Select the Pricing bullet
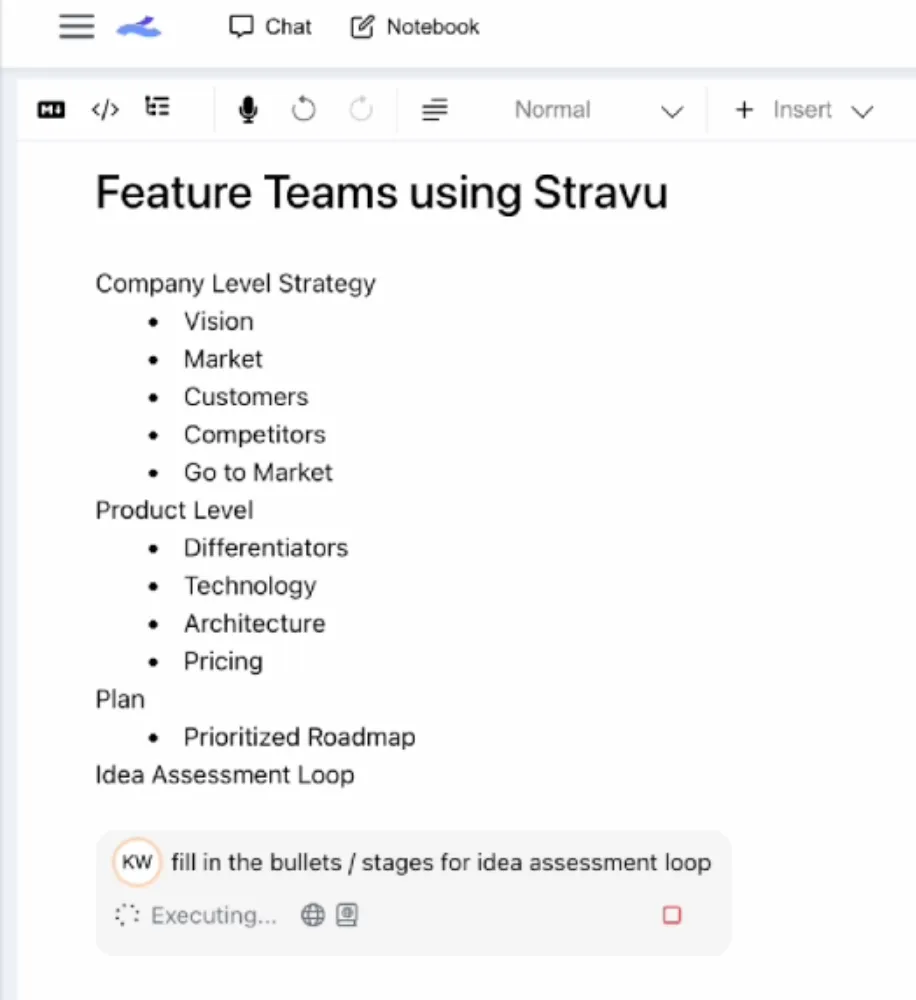The image size is (916, 1000). point(223,661)
